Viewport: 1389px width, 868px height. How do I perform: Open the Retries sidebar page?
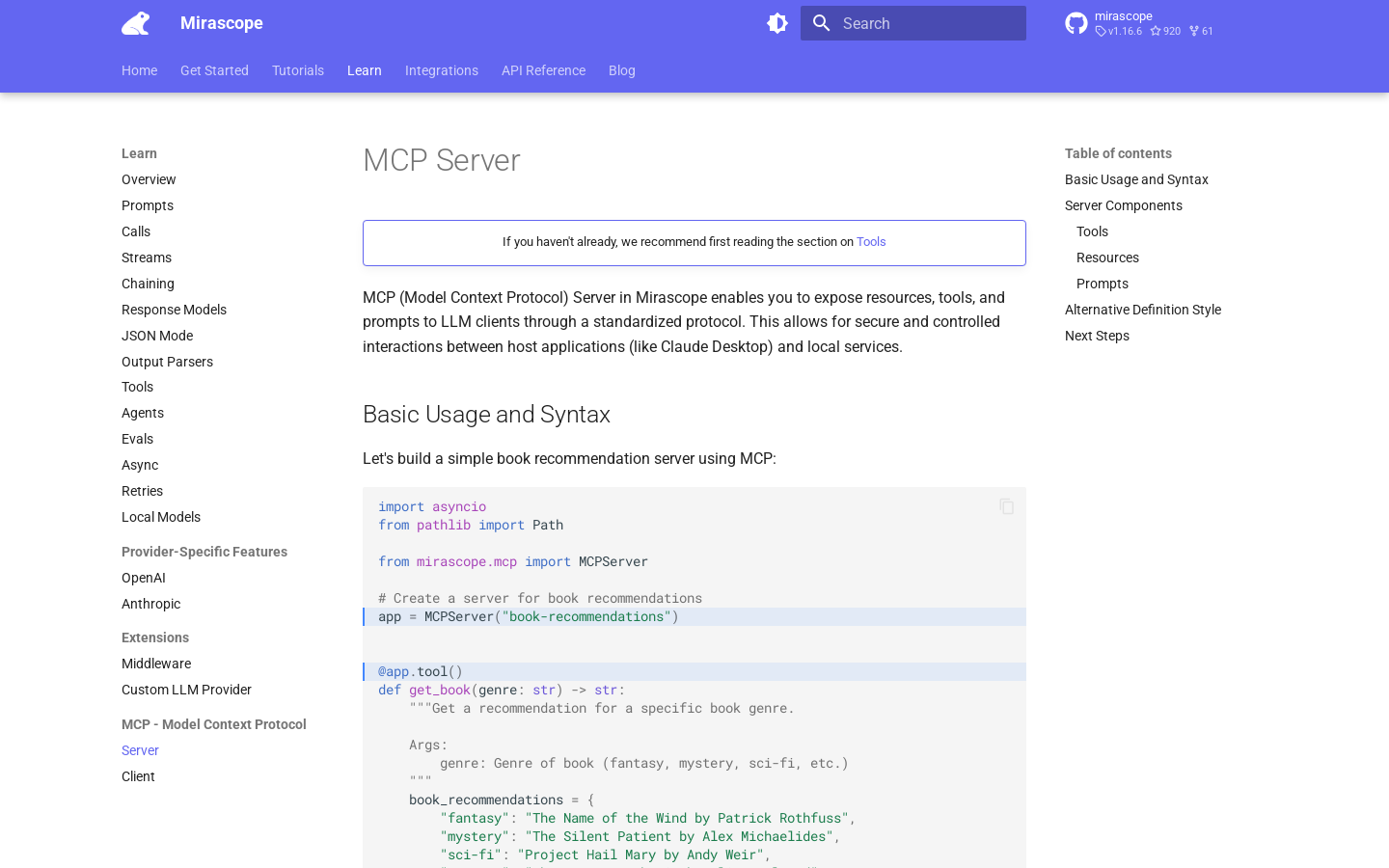(142, 491)
